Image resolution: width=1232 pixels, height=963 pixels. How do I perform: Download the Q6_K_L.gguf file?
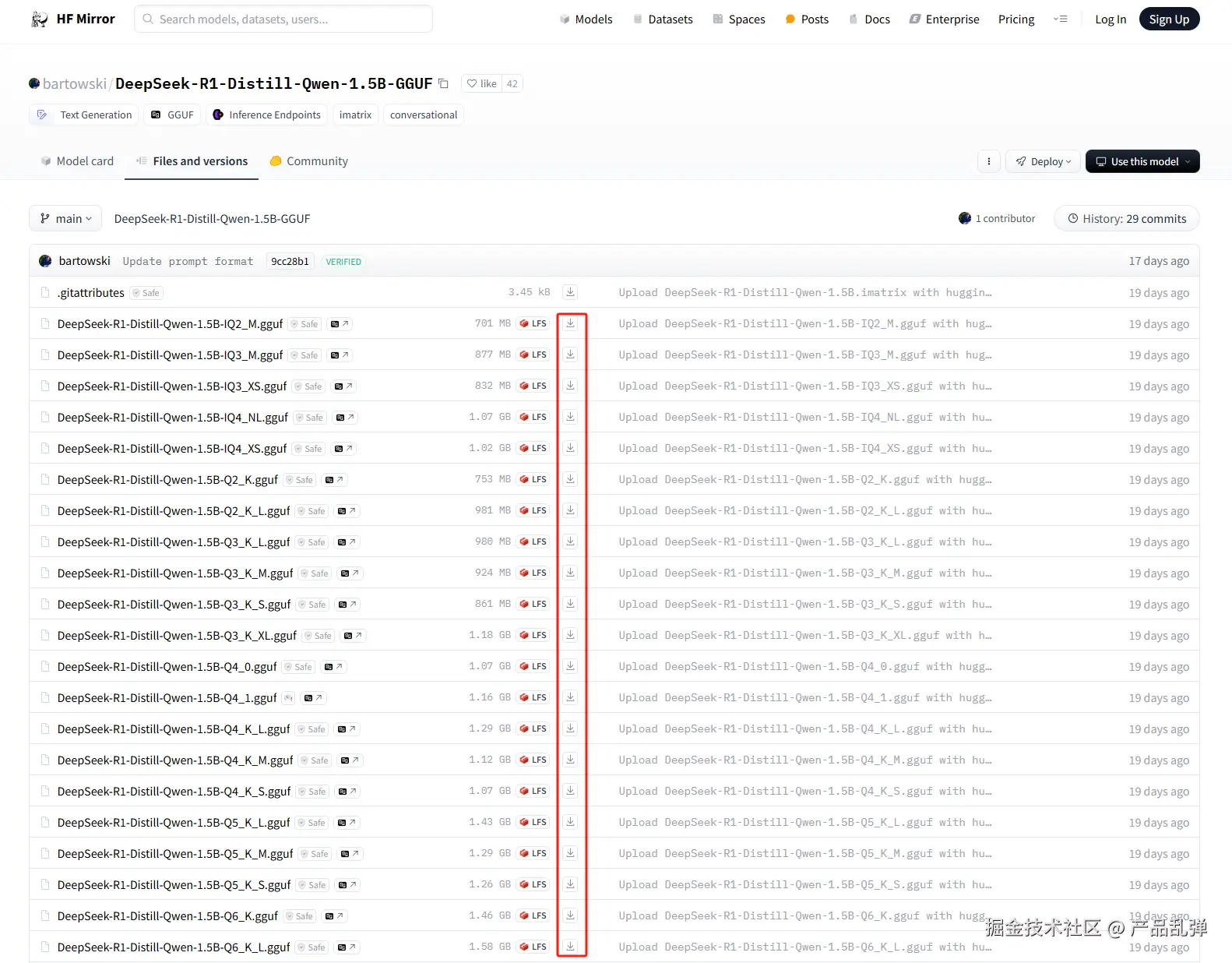pyautogui.click(x=570, y=947)
